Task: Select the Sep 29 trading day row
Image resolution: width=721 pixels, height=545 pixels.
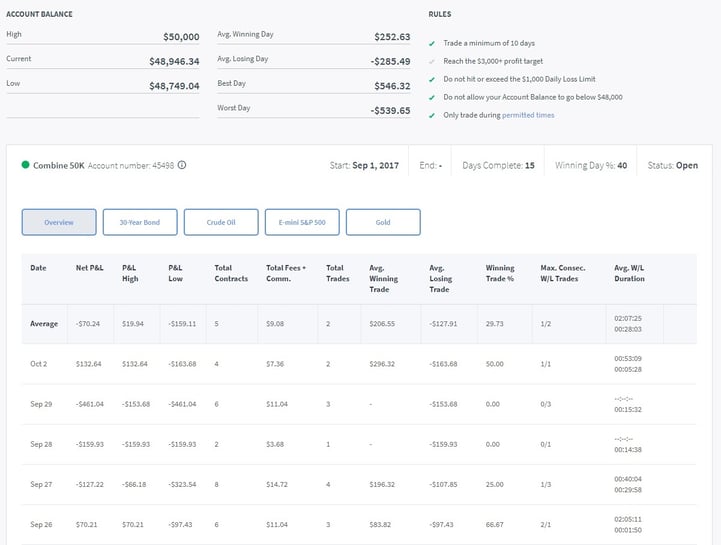Action: (x=39, y=404)
